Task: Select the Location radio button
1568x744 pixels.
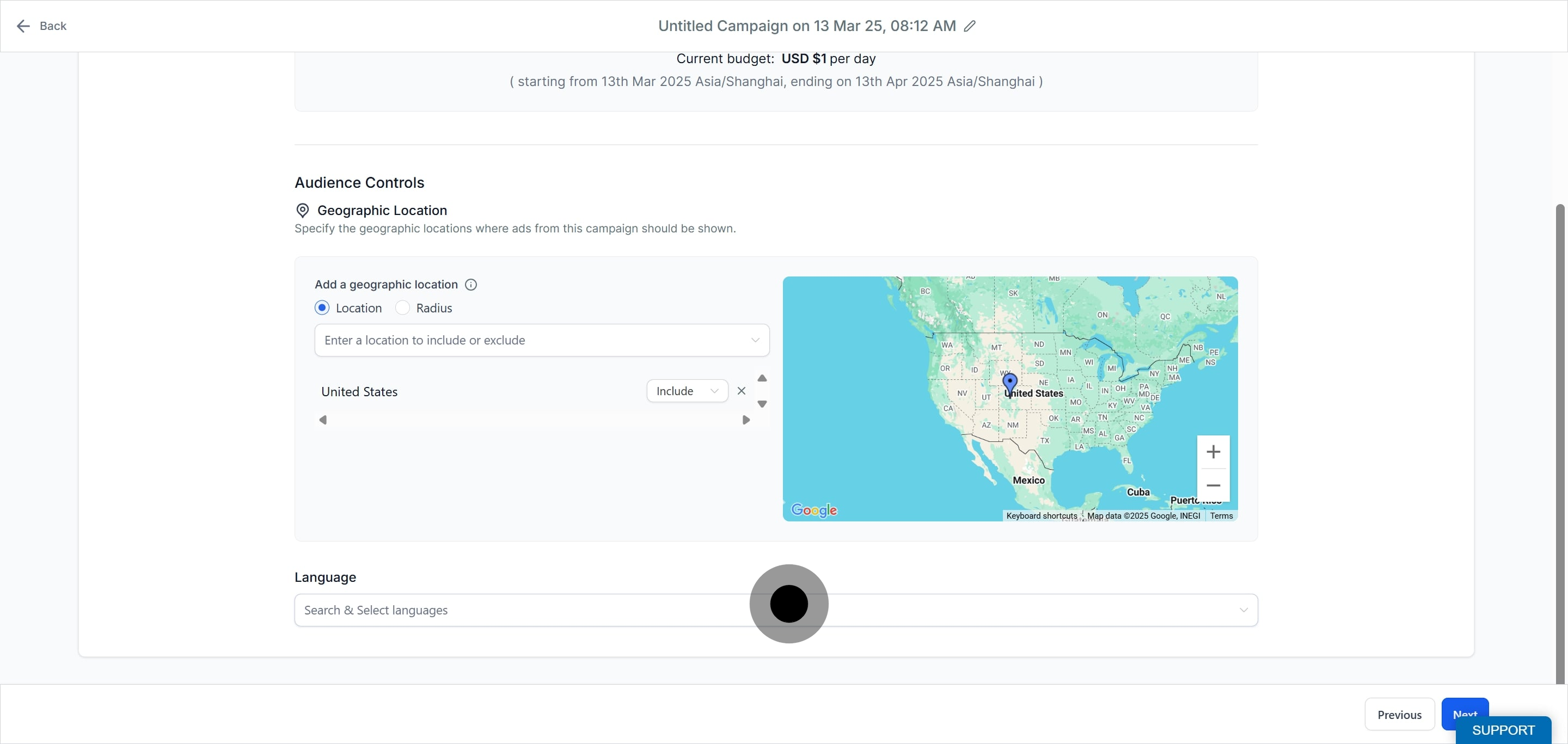Action: 322,309
